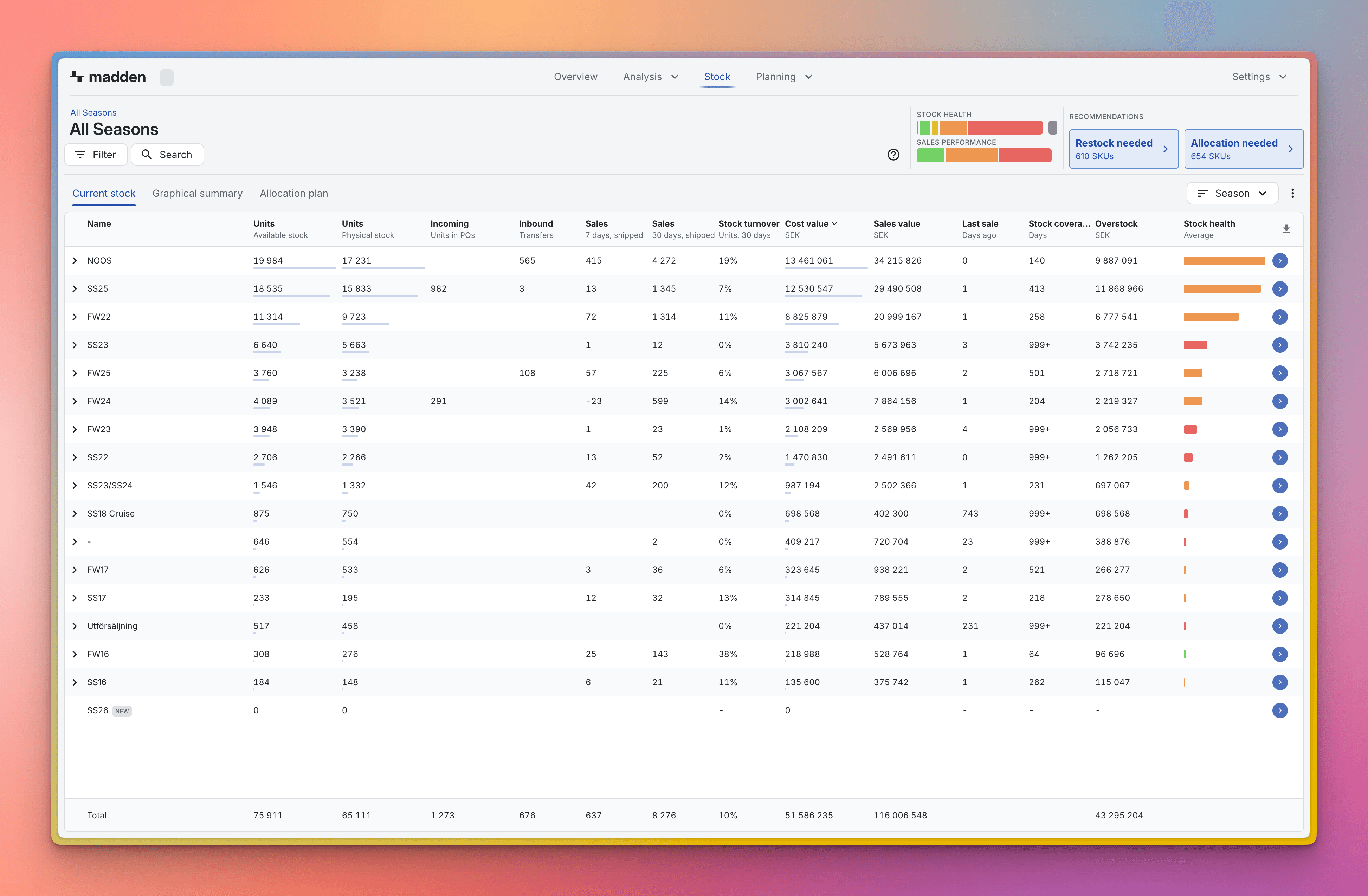Switch to the Allocation plan tab
This screenshot has height=896, width=1368.
294,194
